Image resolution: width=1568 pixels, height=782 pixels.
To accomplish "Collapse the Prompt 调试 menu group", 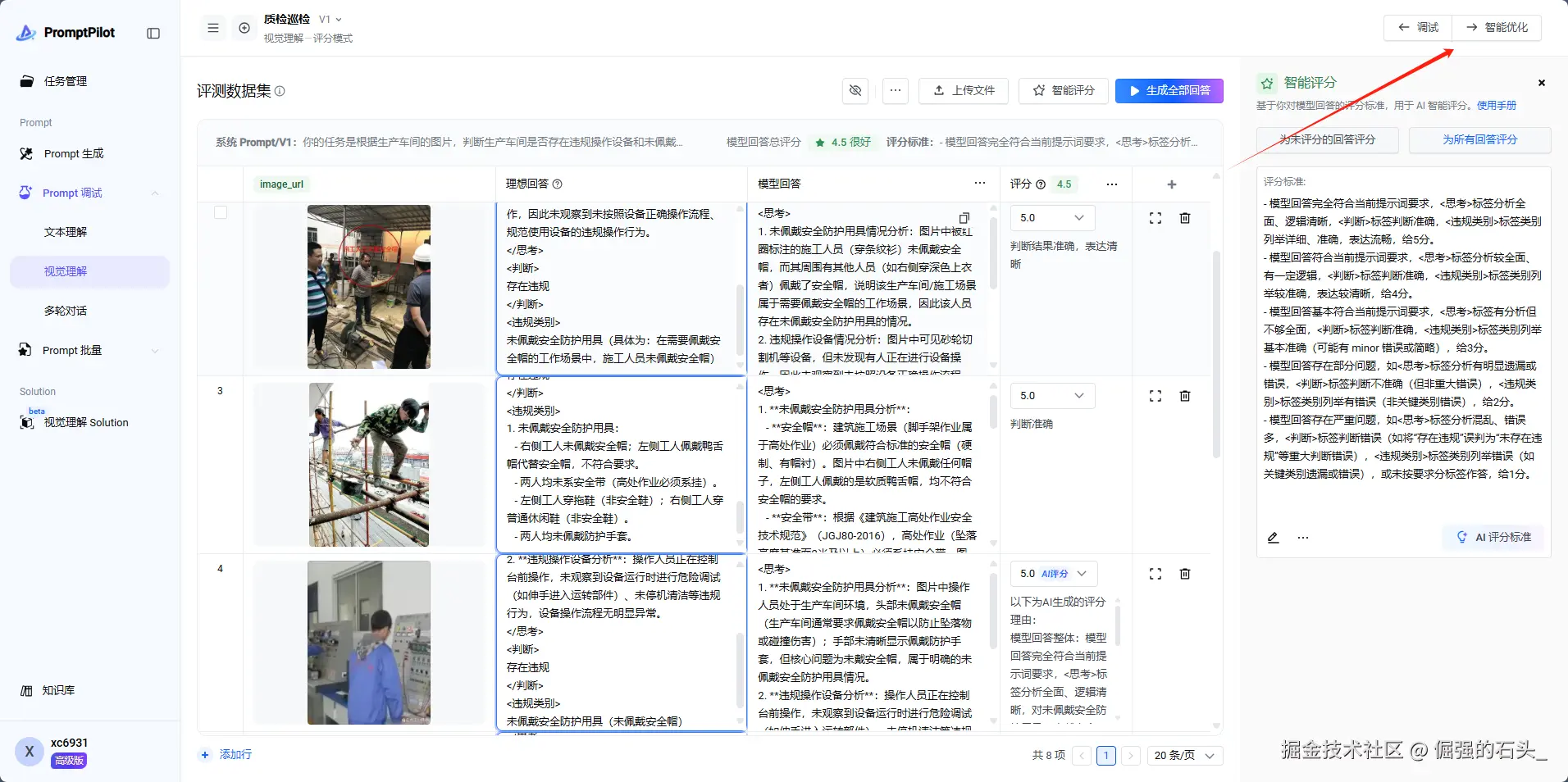I will 155,193.
